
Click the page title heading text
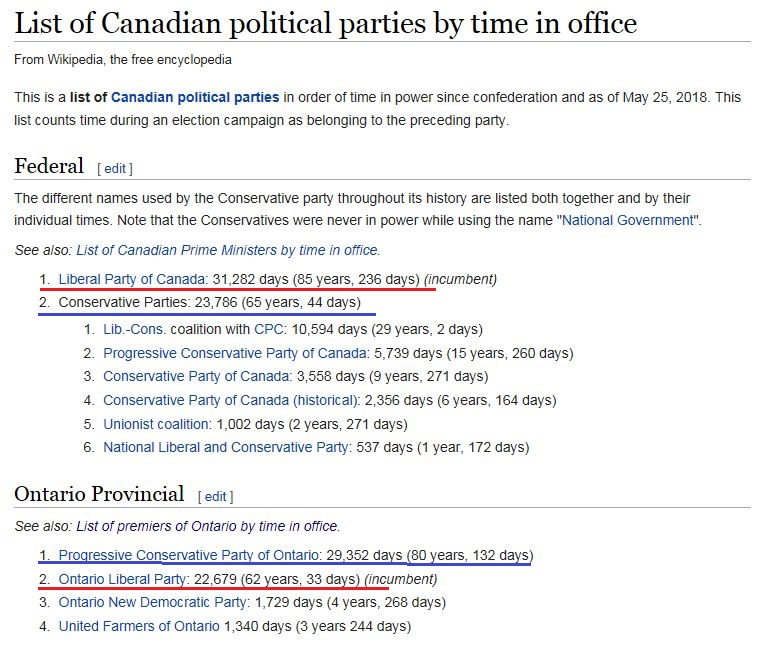pyautogui.click(x=326, y=23)
